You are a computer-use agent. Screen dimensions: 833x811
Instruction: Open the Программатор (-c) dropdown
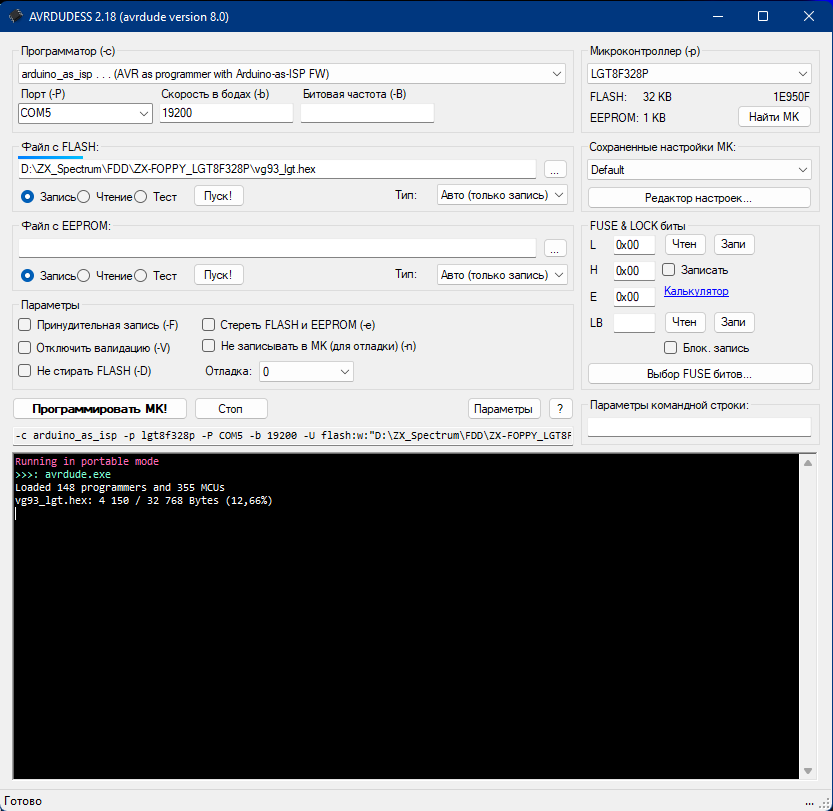click(x=292, y=74)
